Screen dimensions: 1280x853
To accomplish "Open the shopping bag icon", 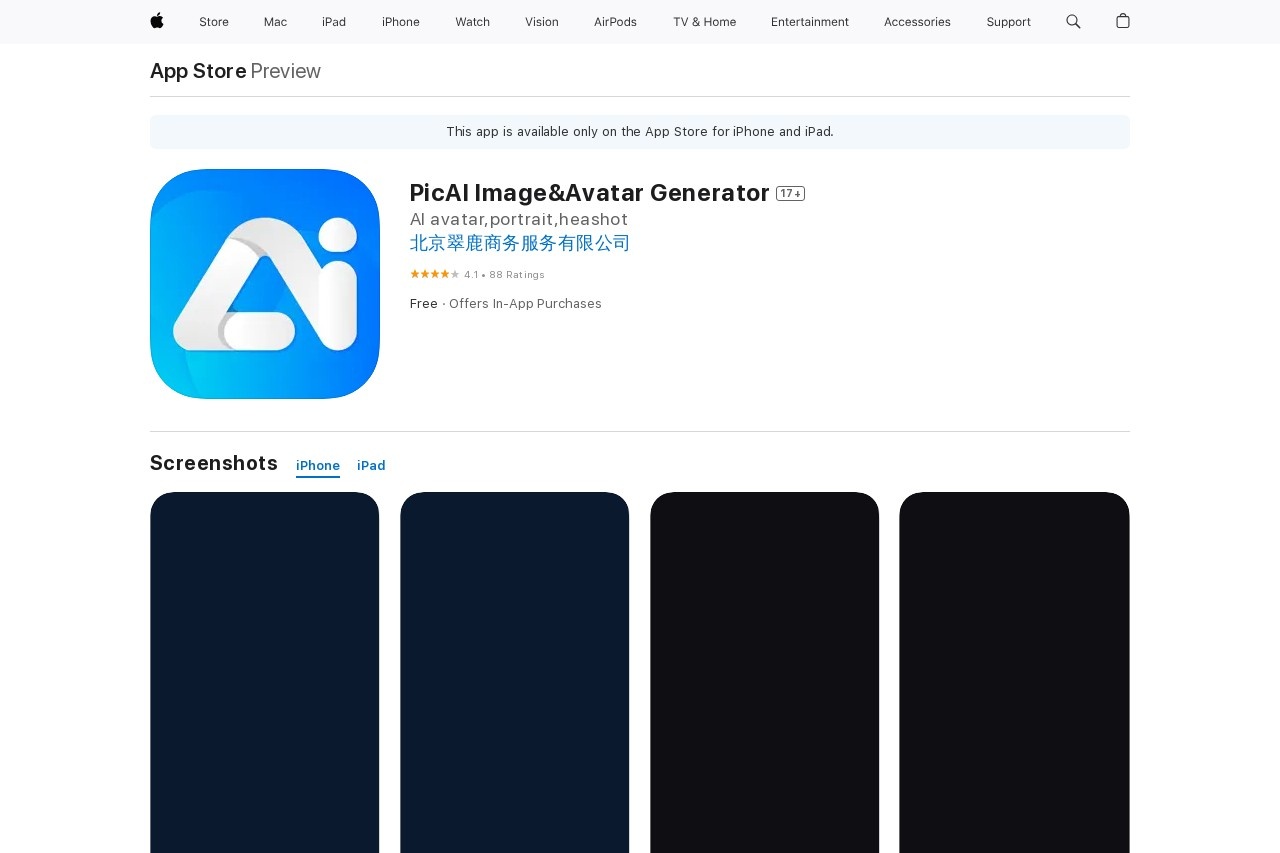I will [1123, 21].
